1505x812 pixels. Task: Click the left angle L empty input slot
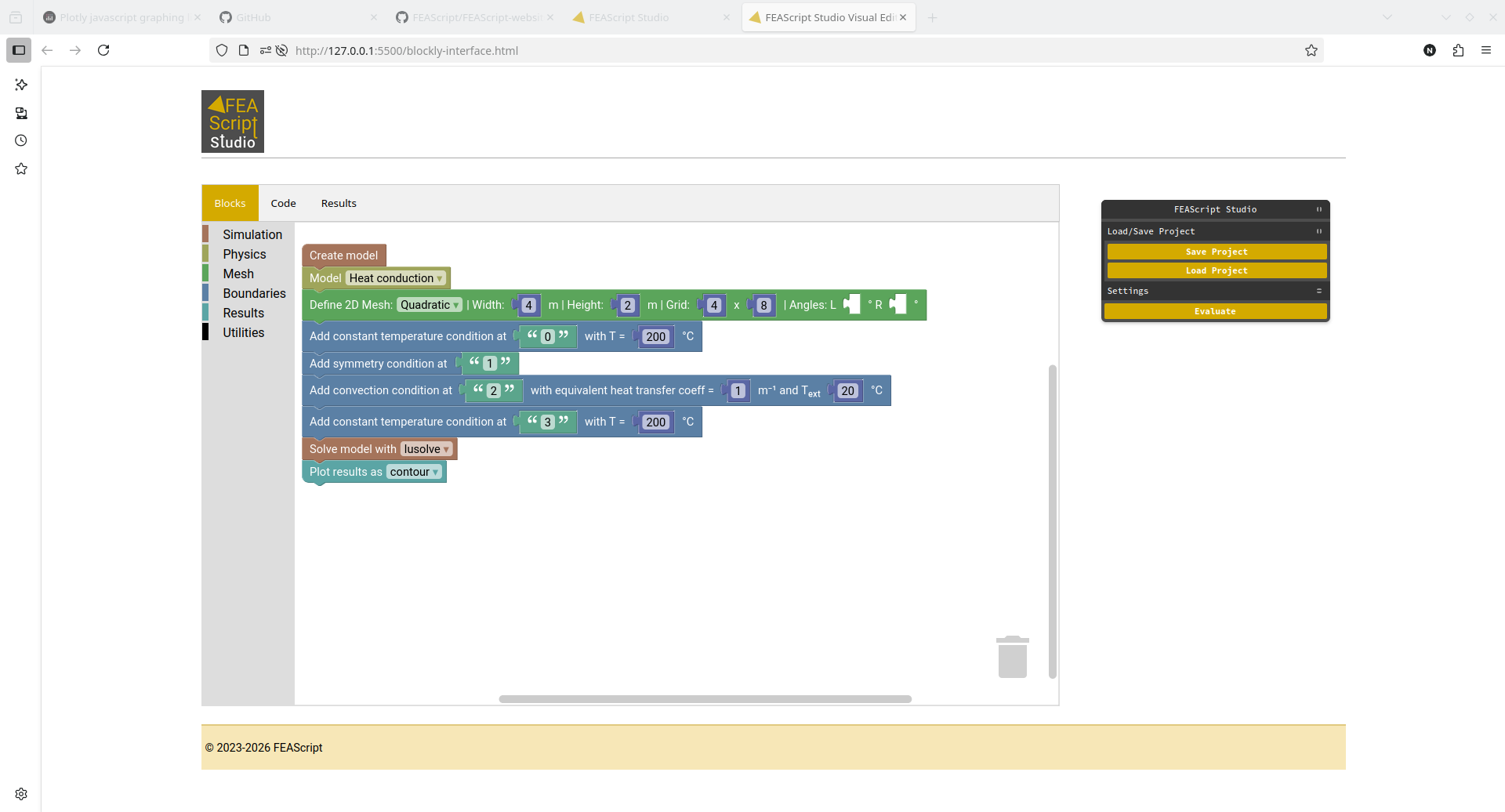pyautogui.click(x=852, y=304)
